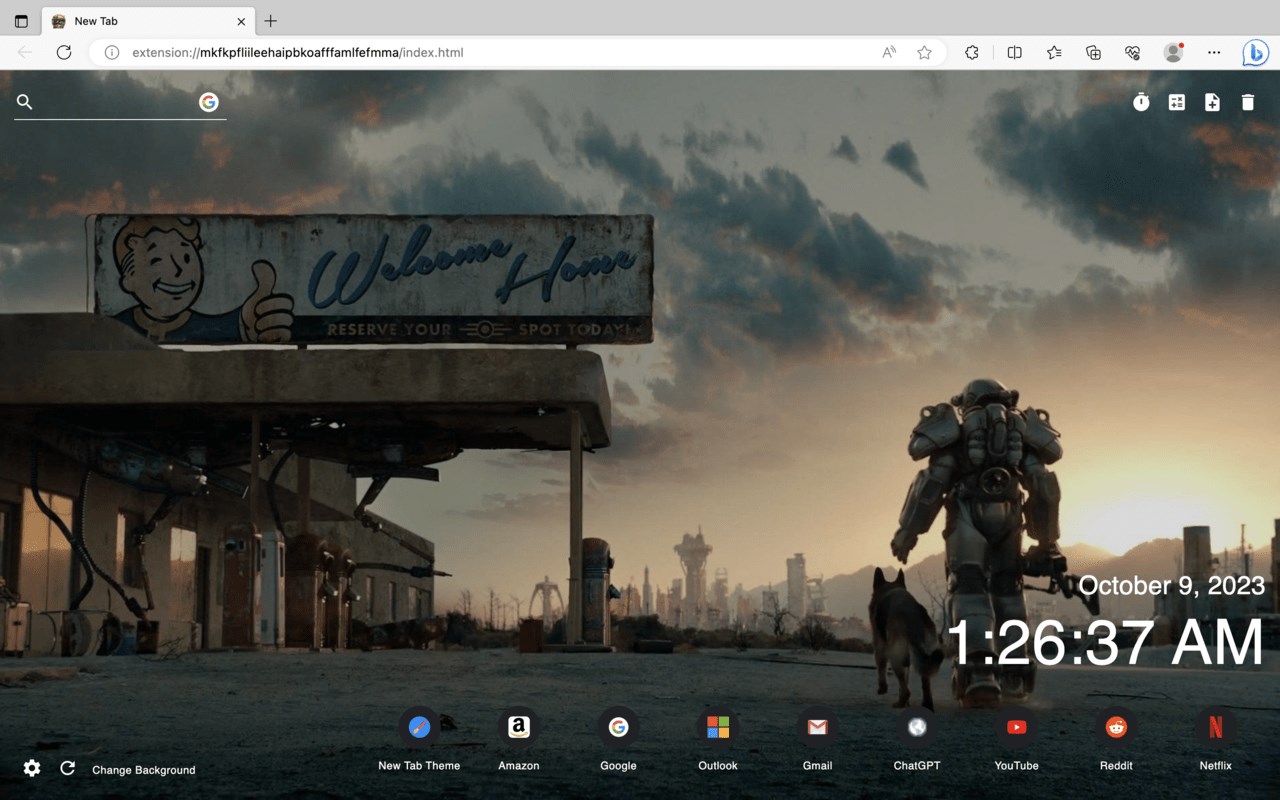Click the October 9, 2023 date
Screen dimensions: 1280x800
[x=1172, y=585]
